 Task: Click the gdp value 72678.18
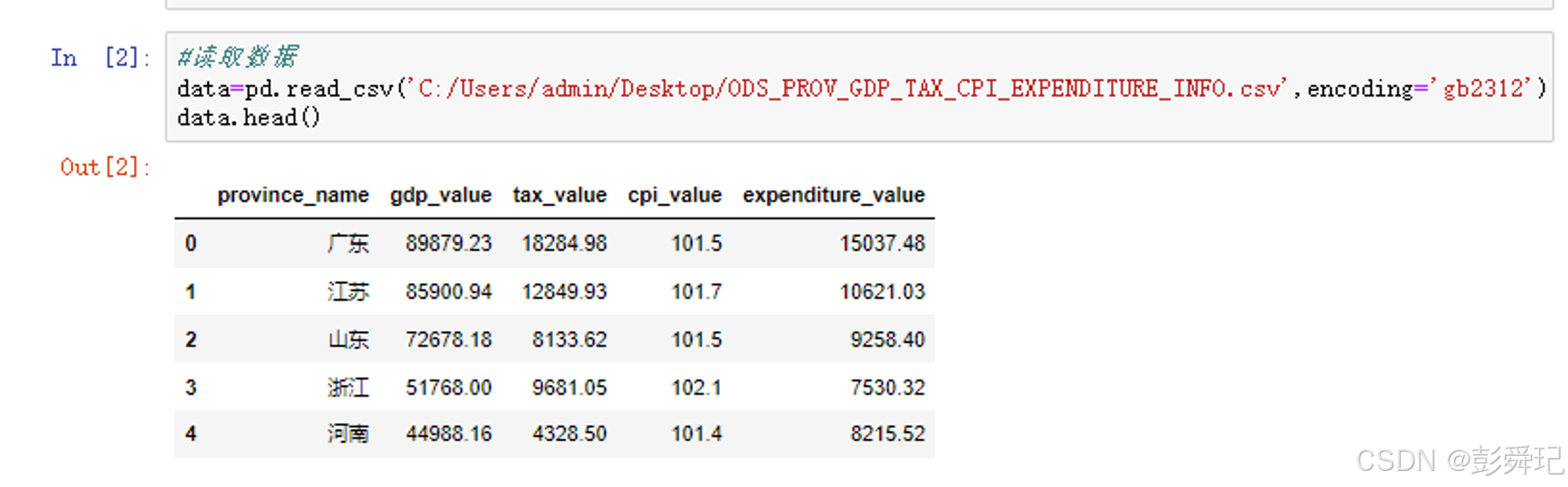pos(448,340)
